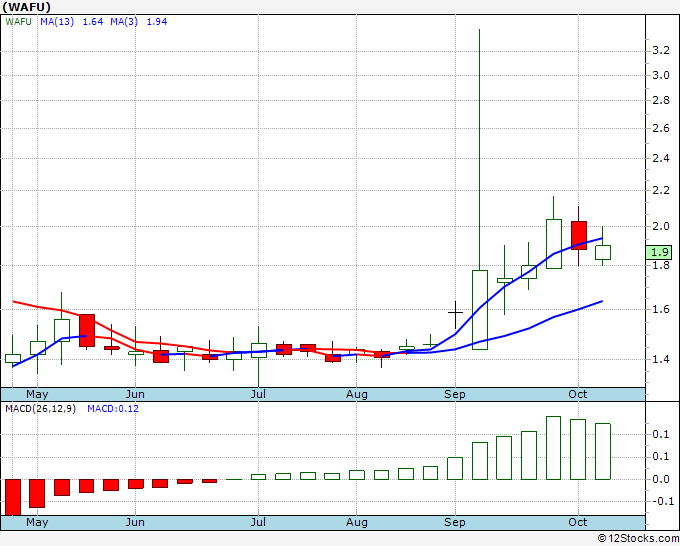Click the 3.2 price axis label

pyautogui.click(x=660, y=49)
